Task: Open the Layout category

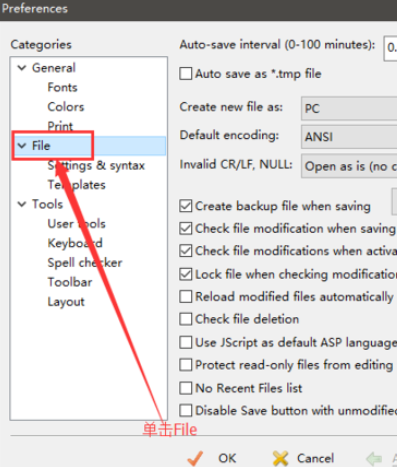Action: [x=66, y=302]
